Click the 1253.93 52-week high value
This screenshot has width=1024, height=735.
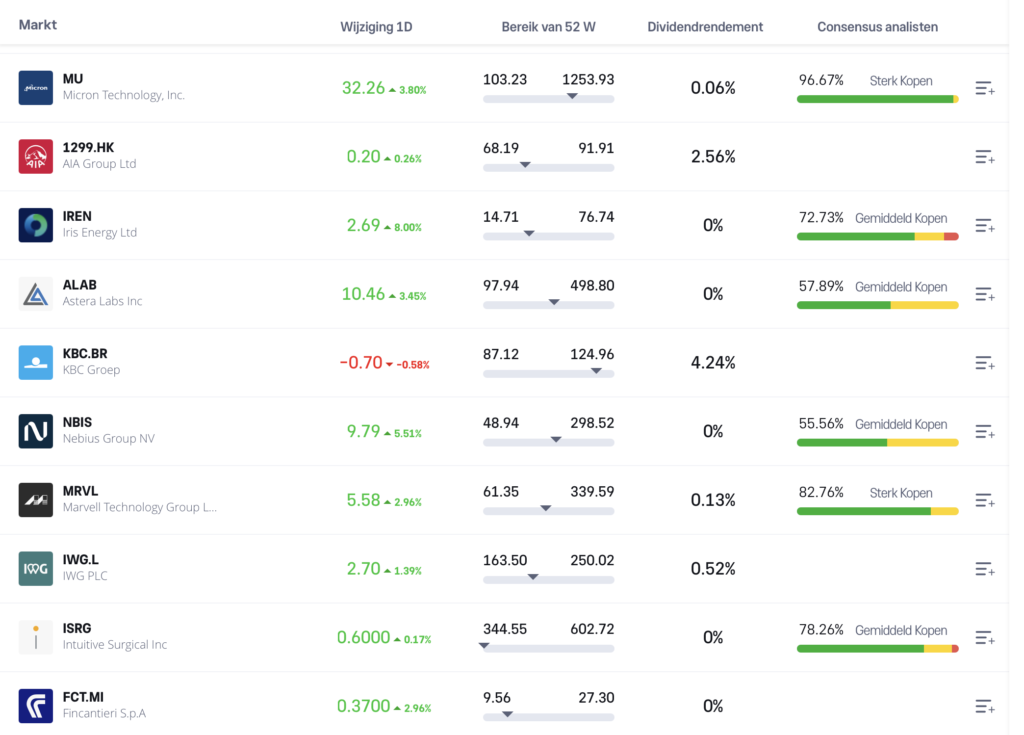pyautogui.click(x=588, y=79)
